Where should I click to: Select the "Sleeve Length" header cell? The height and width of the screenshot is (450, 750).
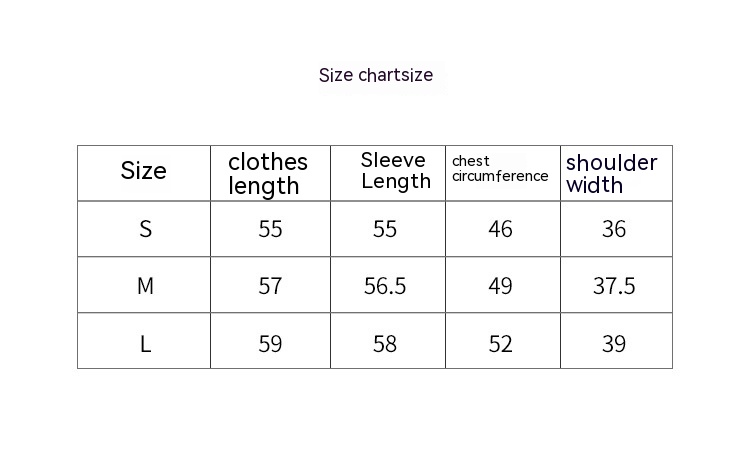(395, 171)
